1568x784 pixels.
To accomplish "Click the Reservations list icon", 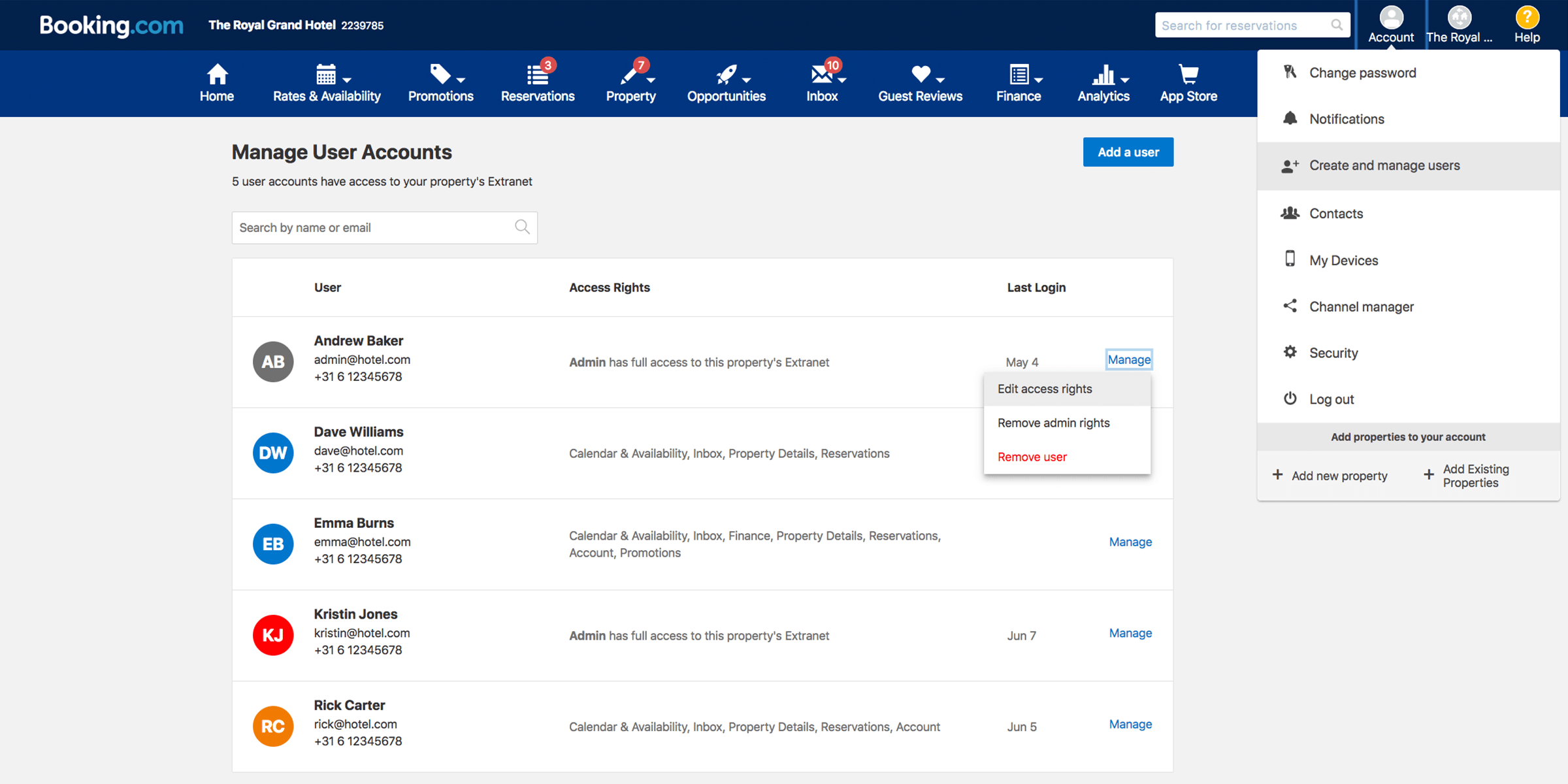I will [x=537, y=75].
